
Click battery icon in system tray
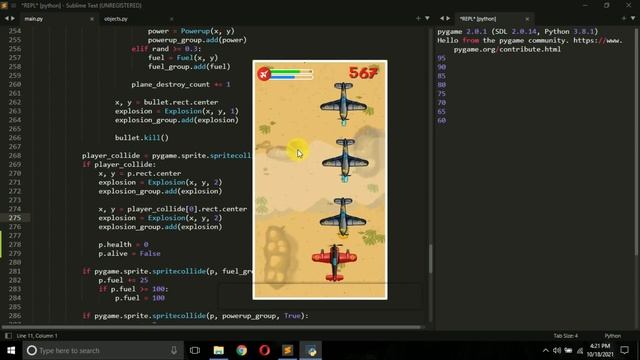coord(568,350)
